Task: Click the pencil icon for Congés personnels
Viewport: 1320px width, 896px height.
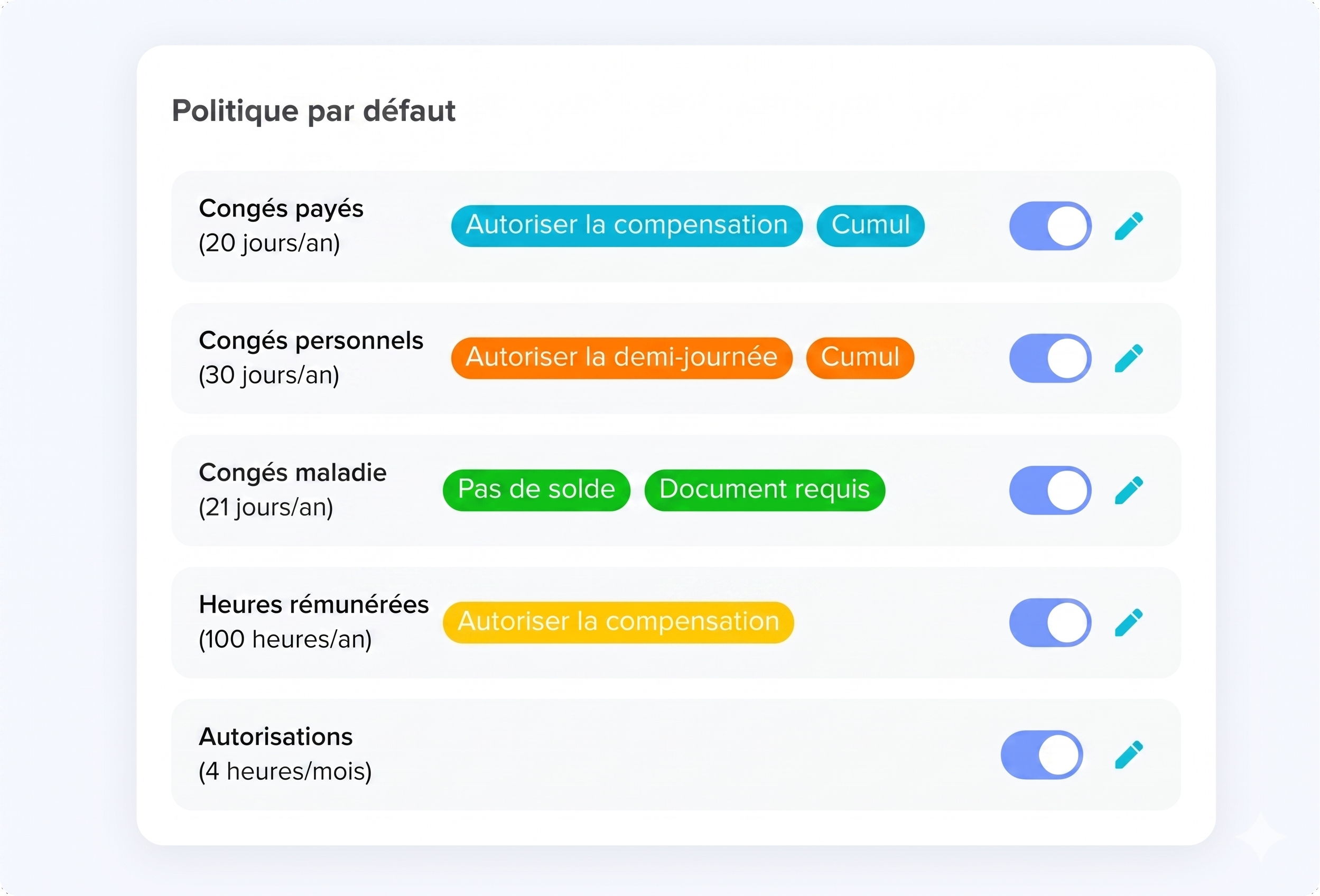Action: pos(1129,358)
